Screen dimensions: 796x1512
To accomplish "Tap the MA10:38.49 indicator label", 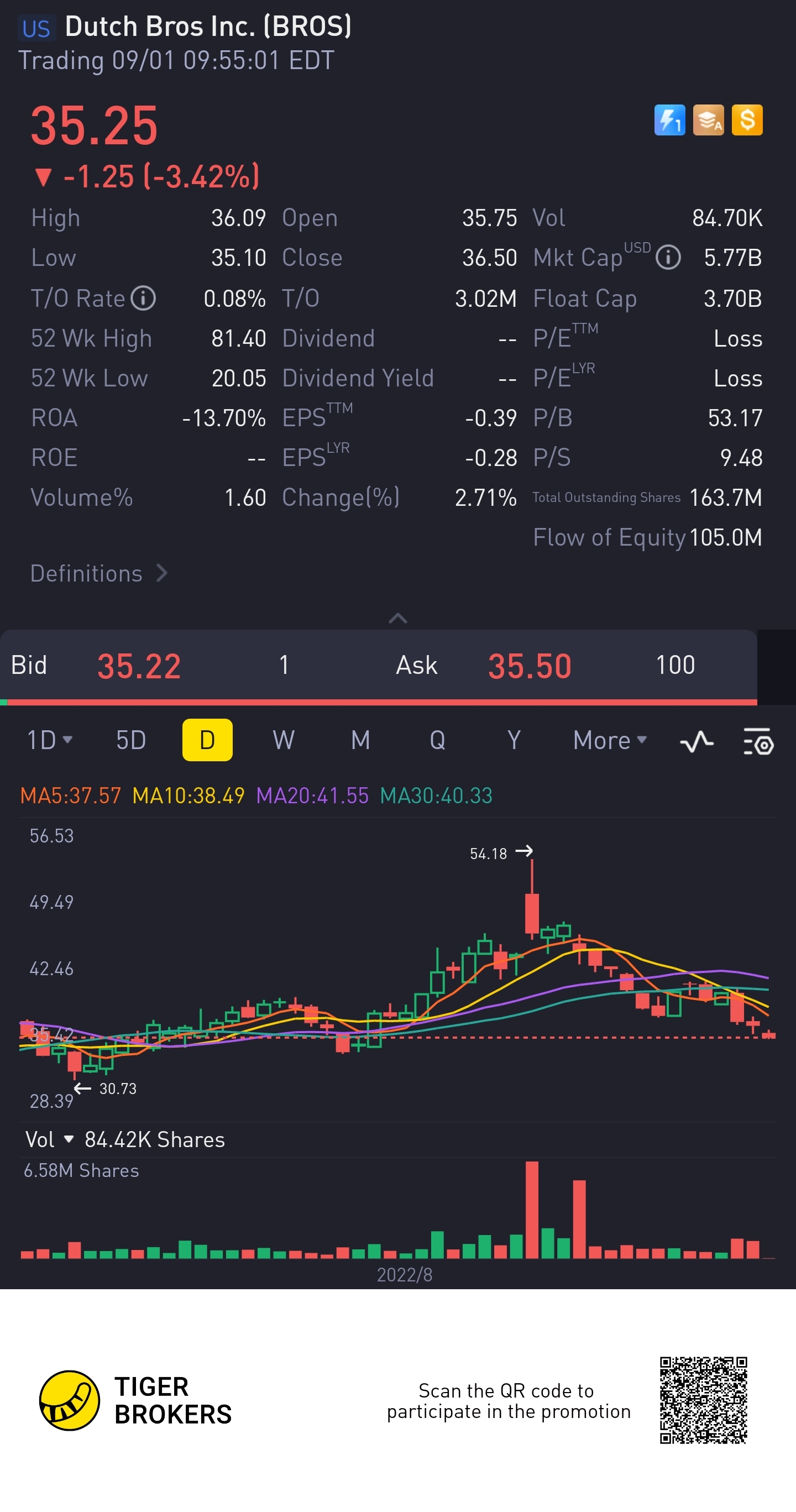I will [188, 796].
